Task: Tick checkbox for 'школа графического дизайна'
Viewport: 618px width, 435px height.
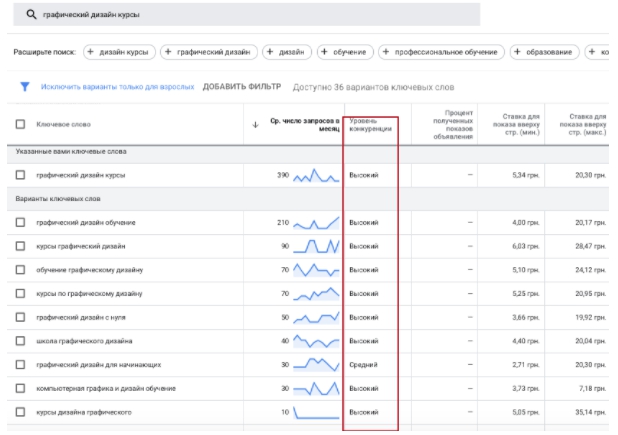Action: click(20, 341)
